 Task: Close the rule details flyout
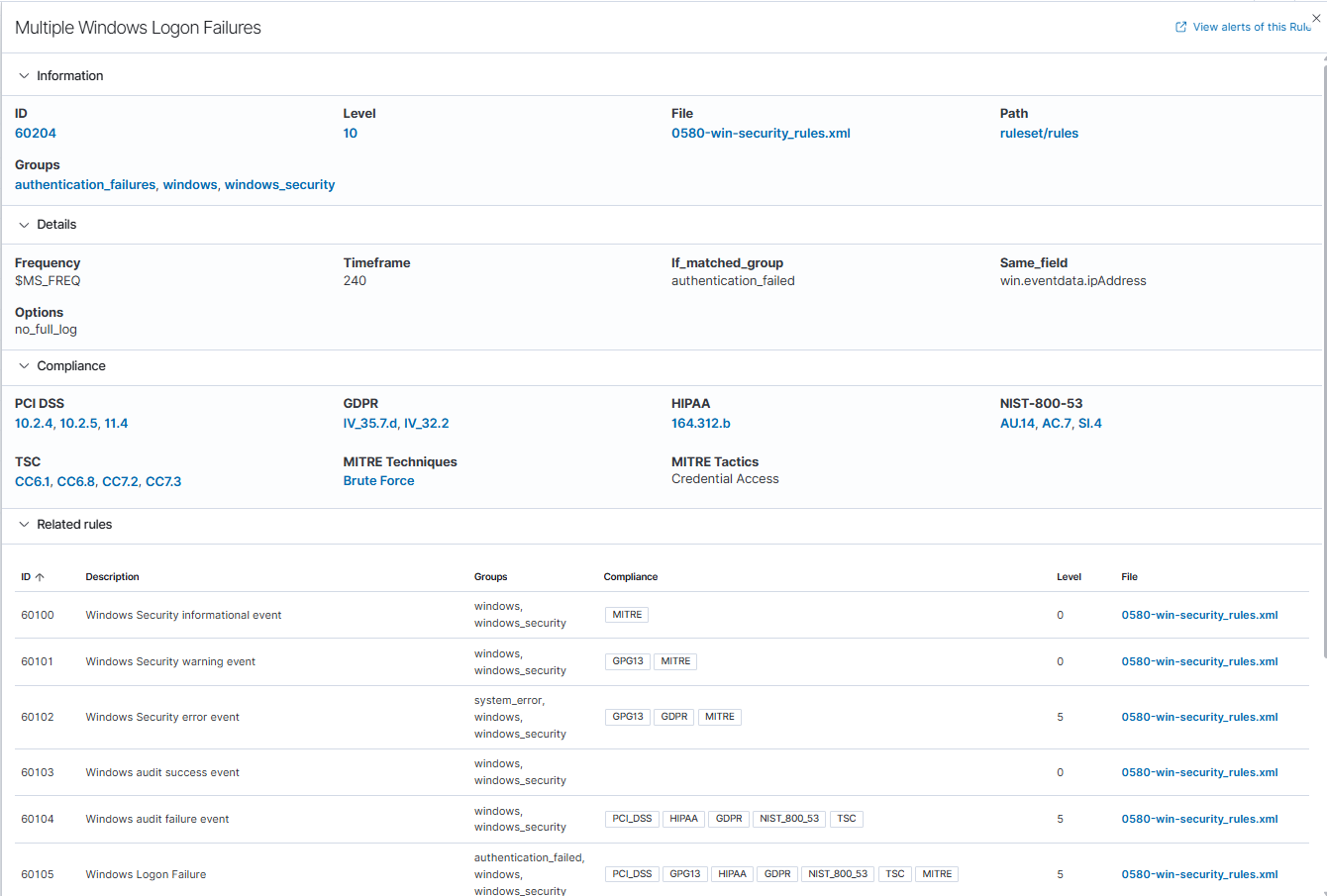tap(1316, 18)
